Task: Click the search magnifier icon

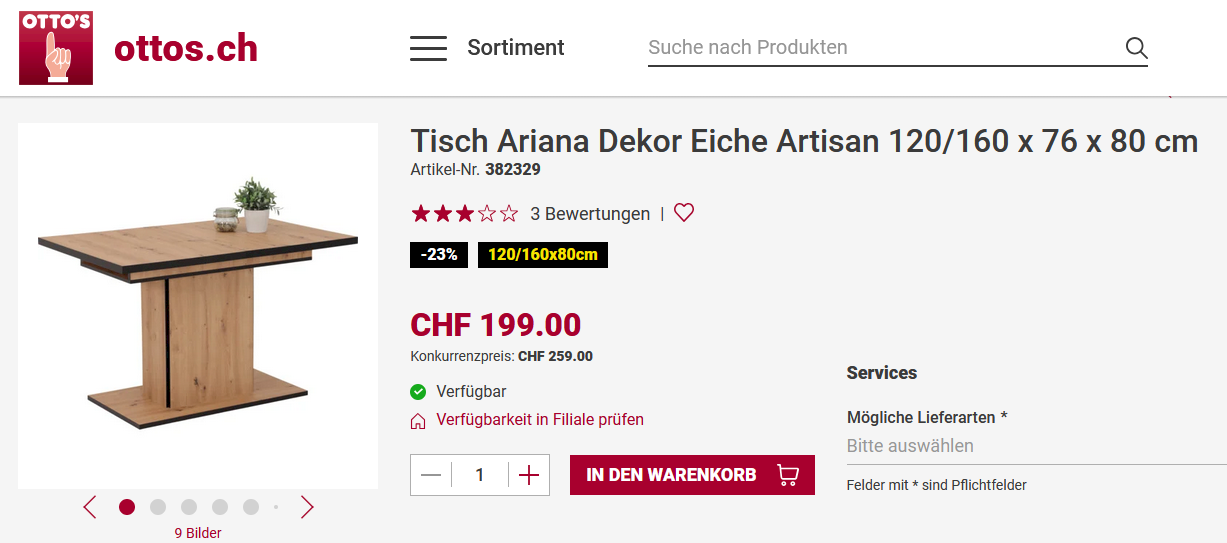Action: [1136, 48]
